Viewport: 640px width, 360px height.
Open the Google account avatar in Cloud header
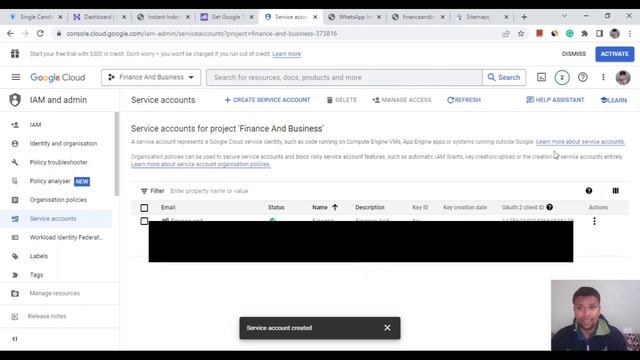coord(623,77)
